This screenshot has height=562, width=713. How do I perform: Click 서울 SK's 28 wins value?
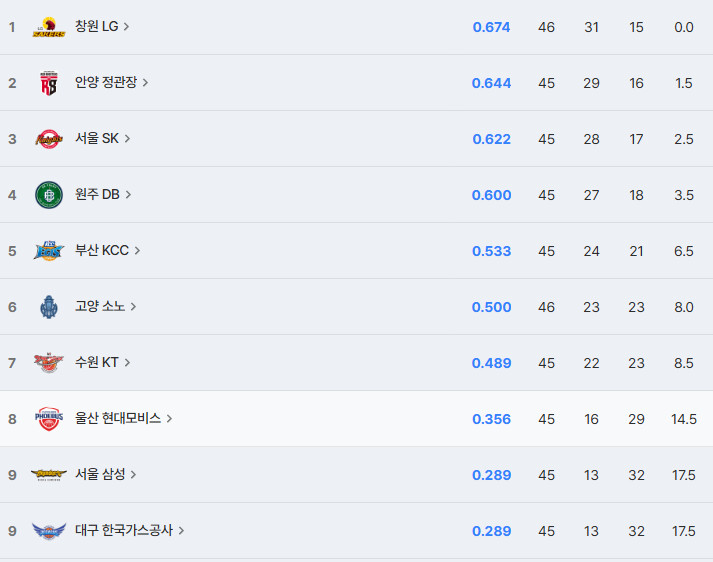pyautogui.click(x=591, y=139)
